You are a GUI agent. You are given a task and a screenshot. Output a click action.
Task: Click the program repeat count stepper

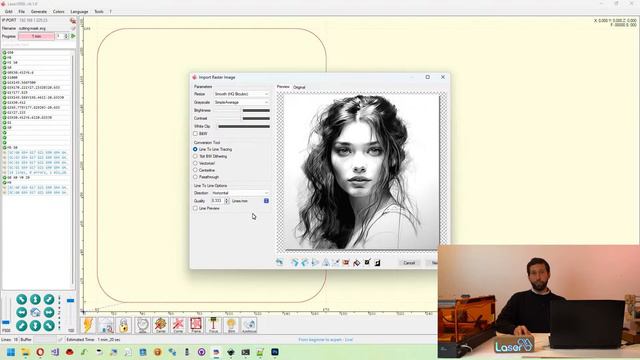pos(67,36)
